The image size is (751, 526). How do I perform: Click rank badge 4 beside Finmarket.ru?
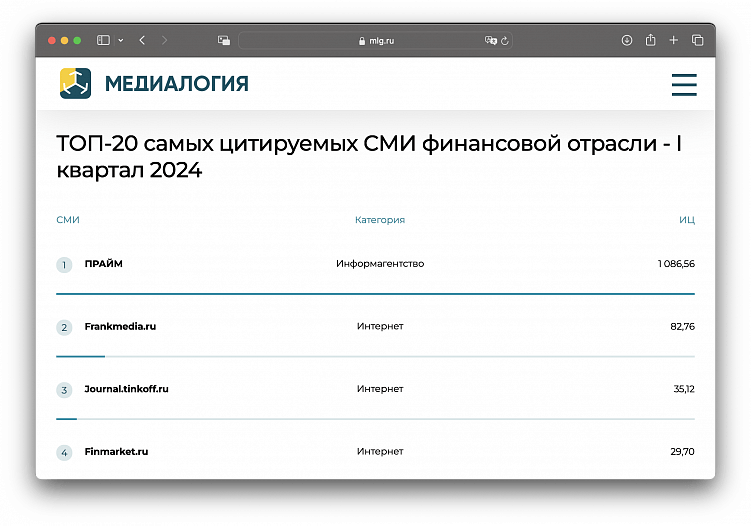[64, 453]
